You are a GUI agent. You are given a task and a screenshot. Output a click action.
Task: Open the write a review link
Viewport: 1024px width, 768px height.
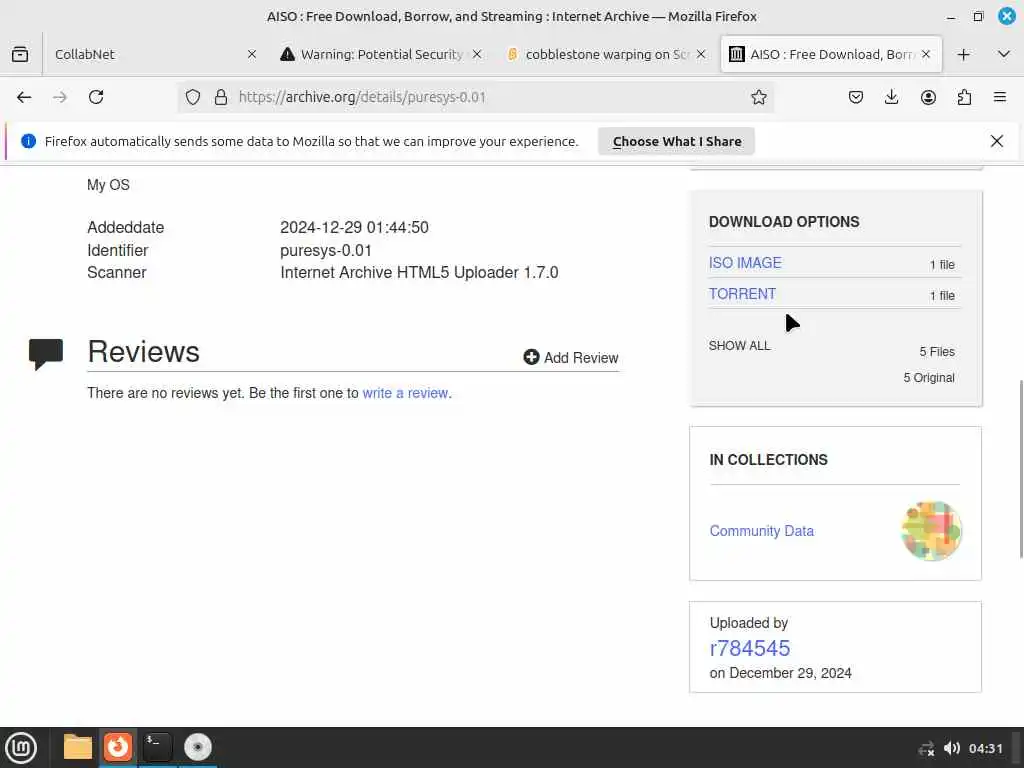click(406, 393)
